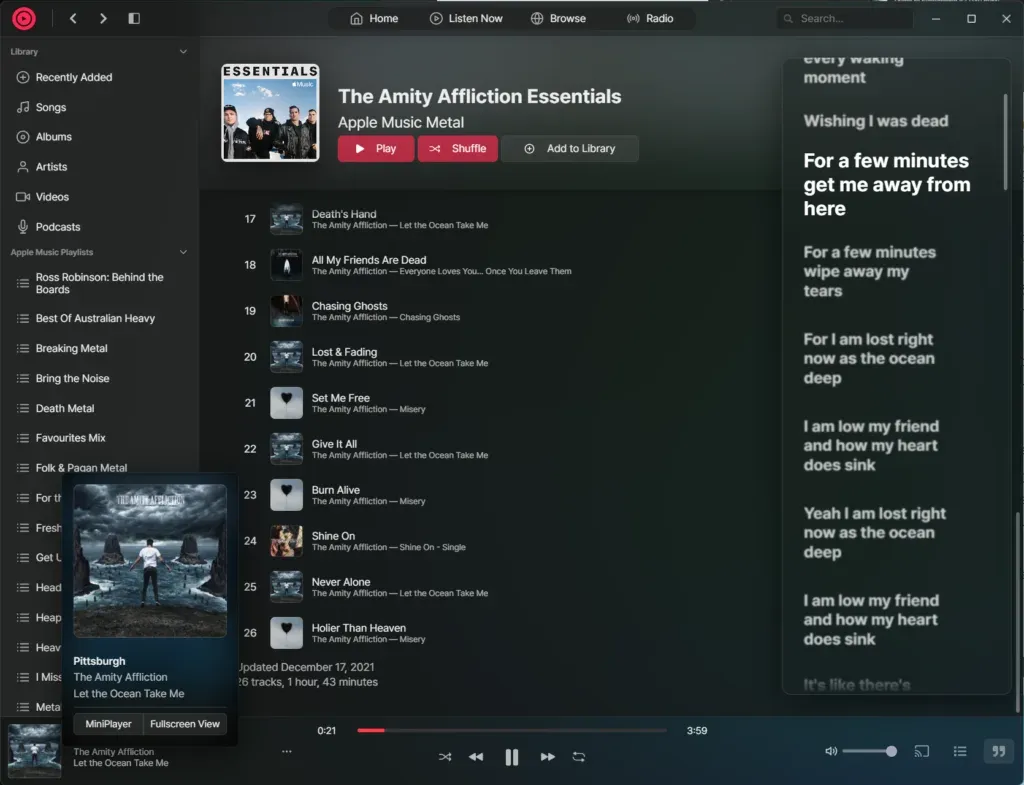Toggle repeat mode
Viewport: 1024px width, 785px height.
pos(579,757)
